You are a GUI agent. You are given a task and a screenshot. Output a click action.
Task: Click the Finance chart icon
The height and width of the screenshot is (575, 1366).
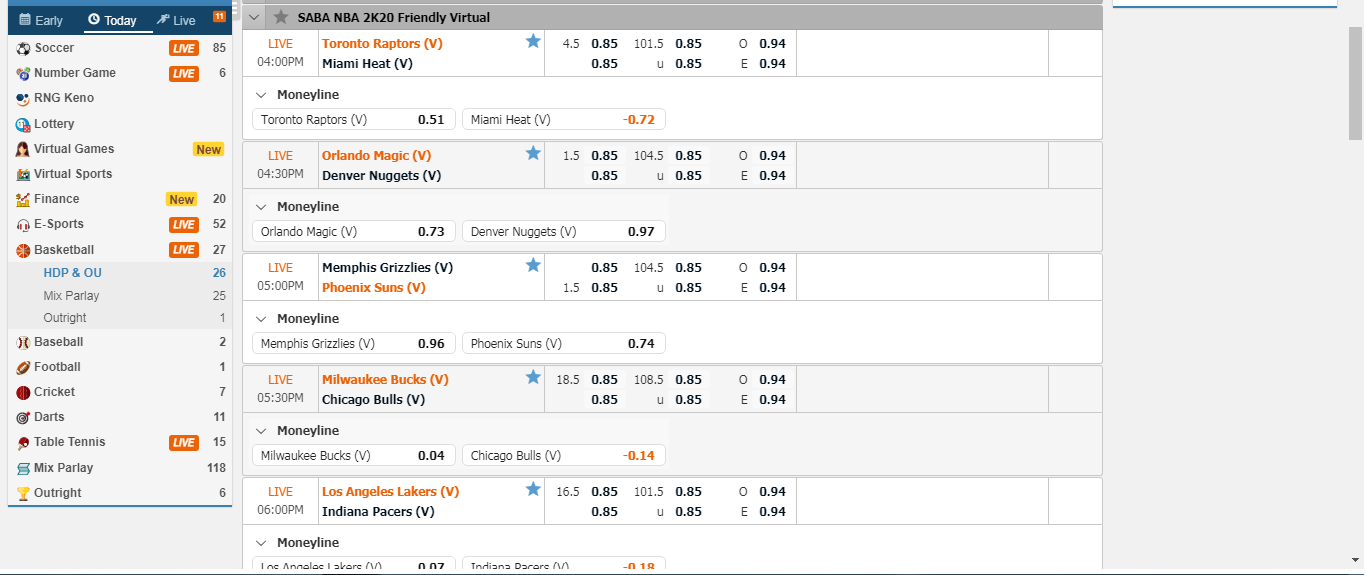23,199
